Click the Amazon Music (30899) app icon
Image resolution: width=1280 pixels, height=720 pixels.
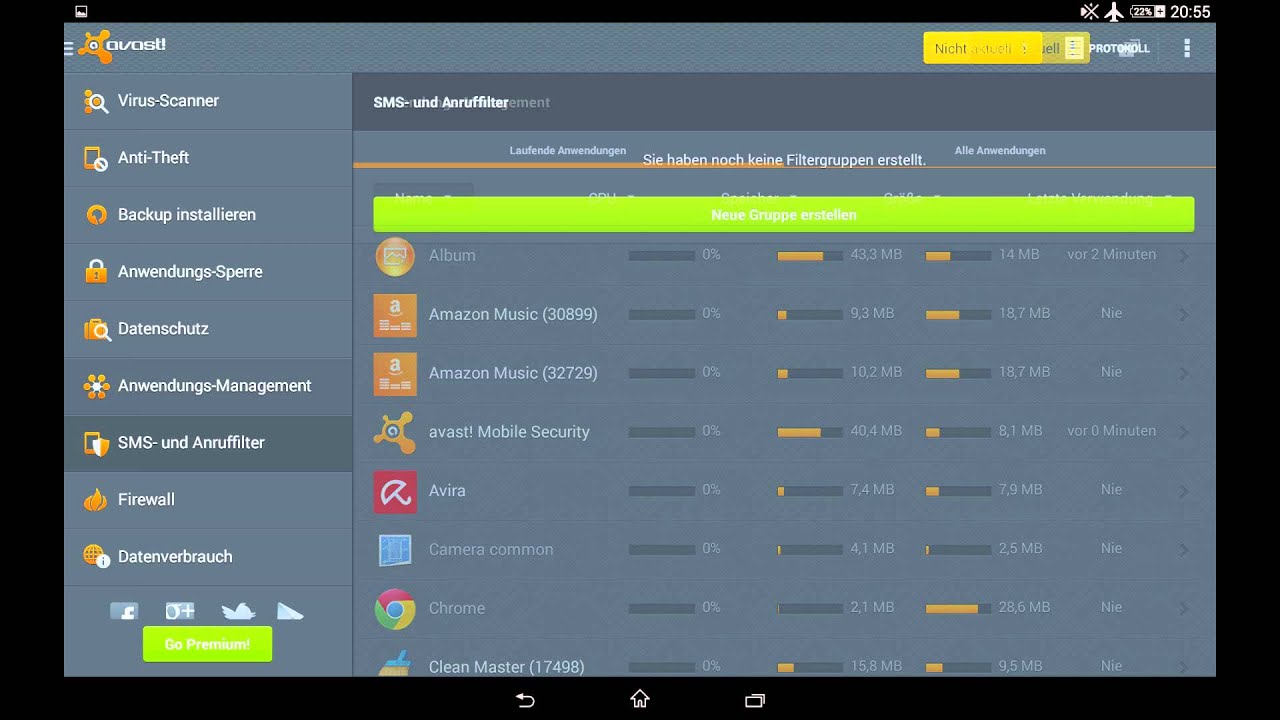pyautogui.click(x=395, y=315)
